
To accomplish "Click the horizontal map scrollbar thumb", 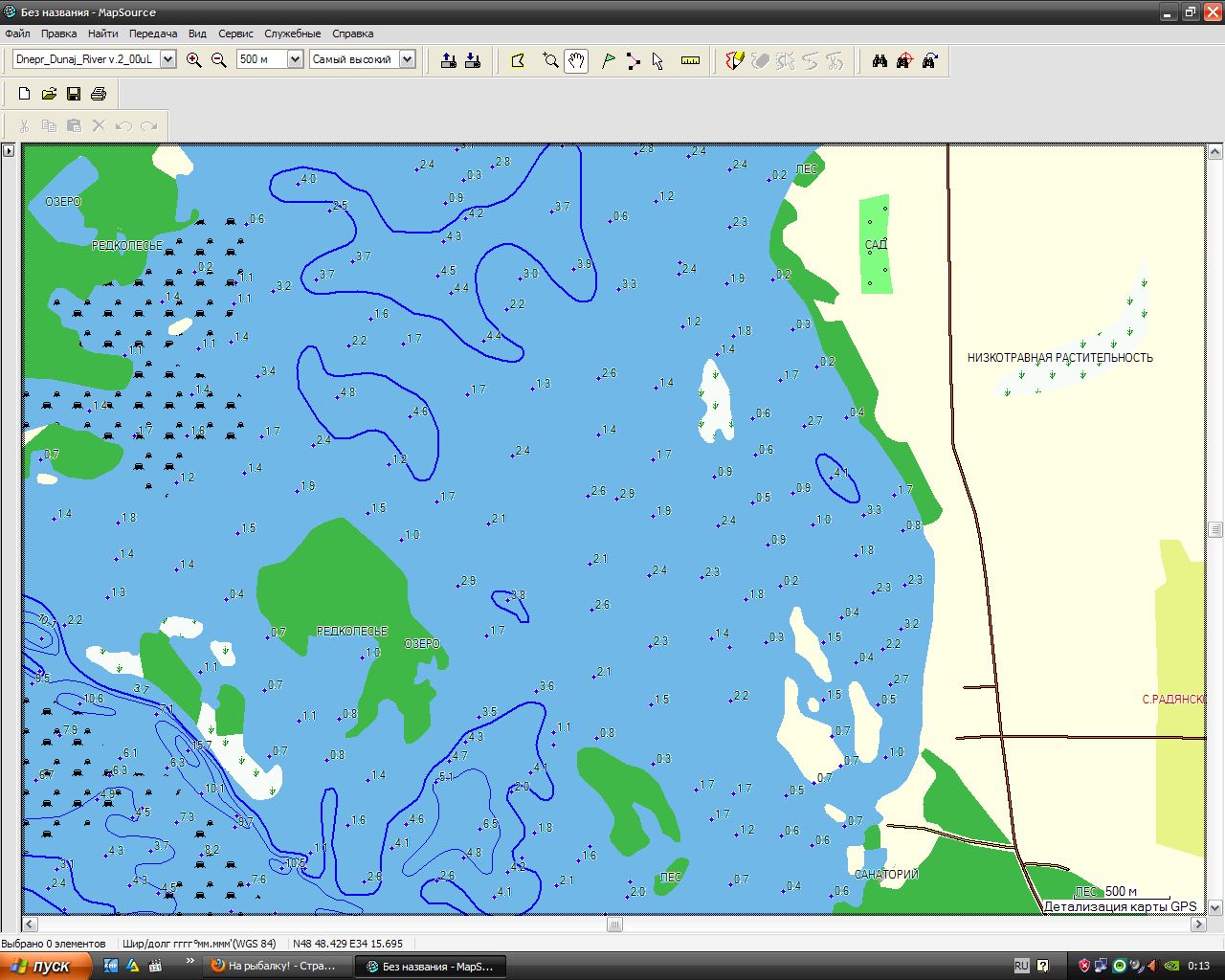I will pyautogui.click(x=614, y=924).
